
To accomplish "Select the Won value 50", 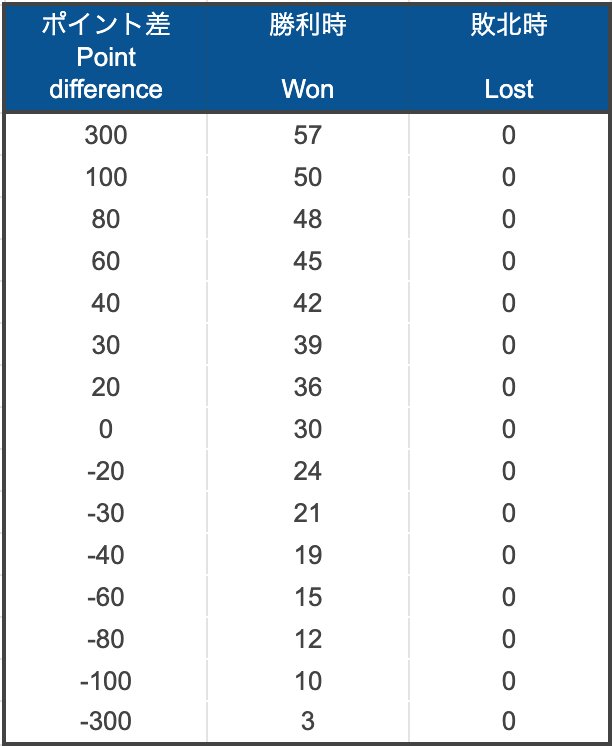I will 308,177.
